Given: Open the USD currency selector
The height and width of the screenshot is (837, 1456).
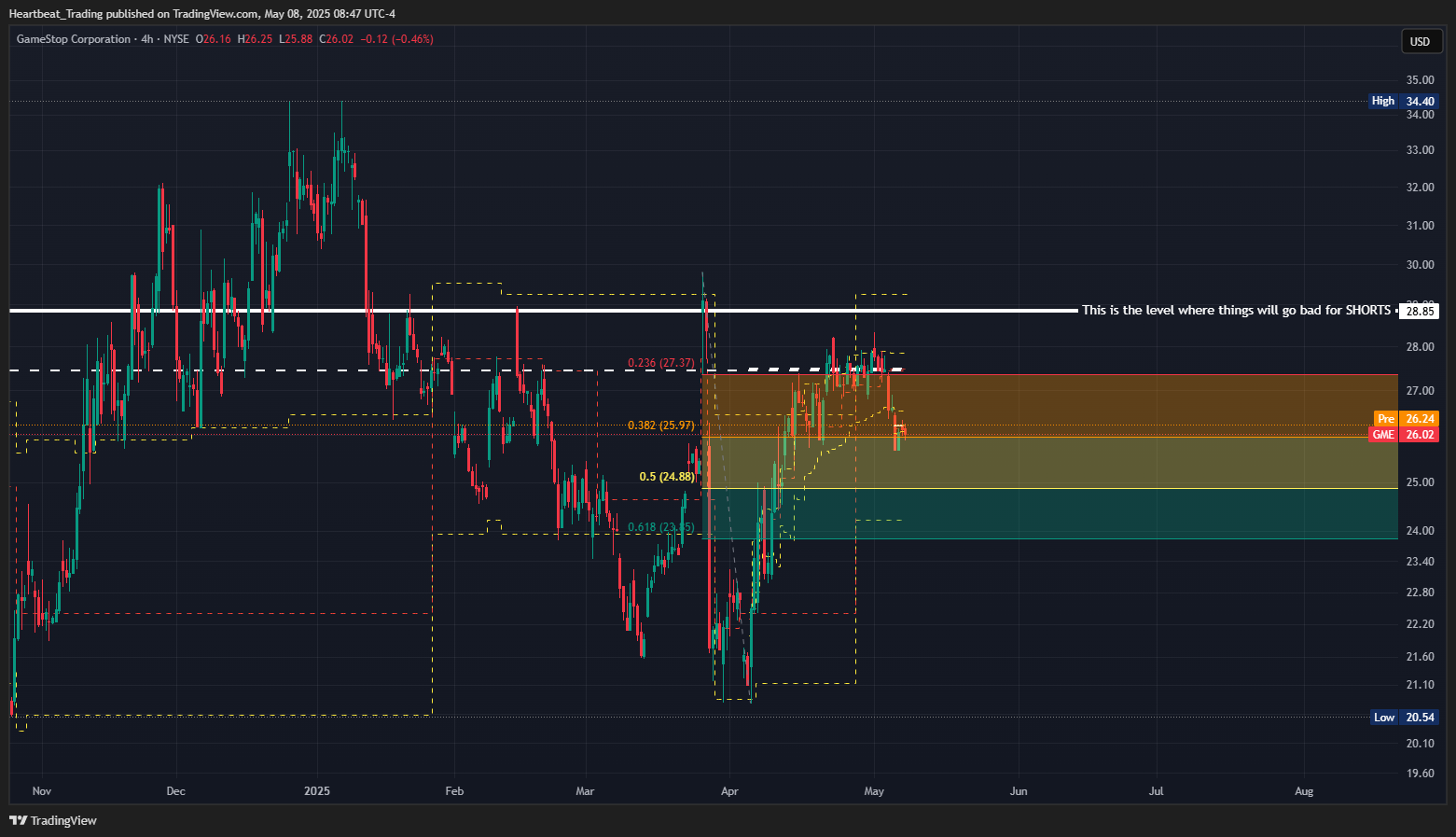Looking at the screenshot, I should (1421, 41).
